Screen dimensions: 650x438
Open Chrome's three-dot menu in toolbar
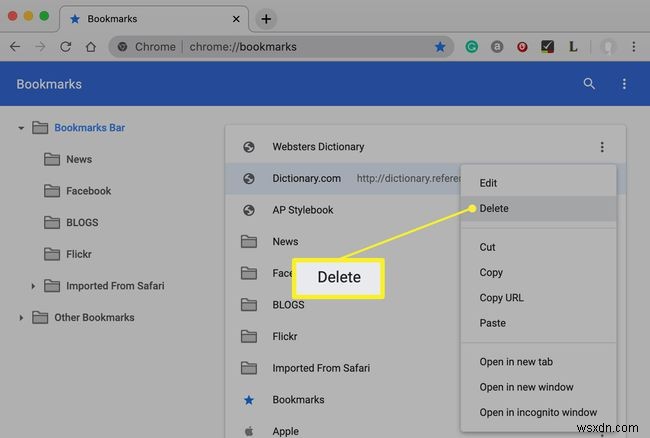tap(633, 46)
